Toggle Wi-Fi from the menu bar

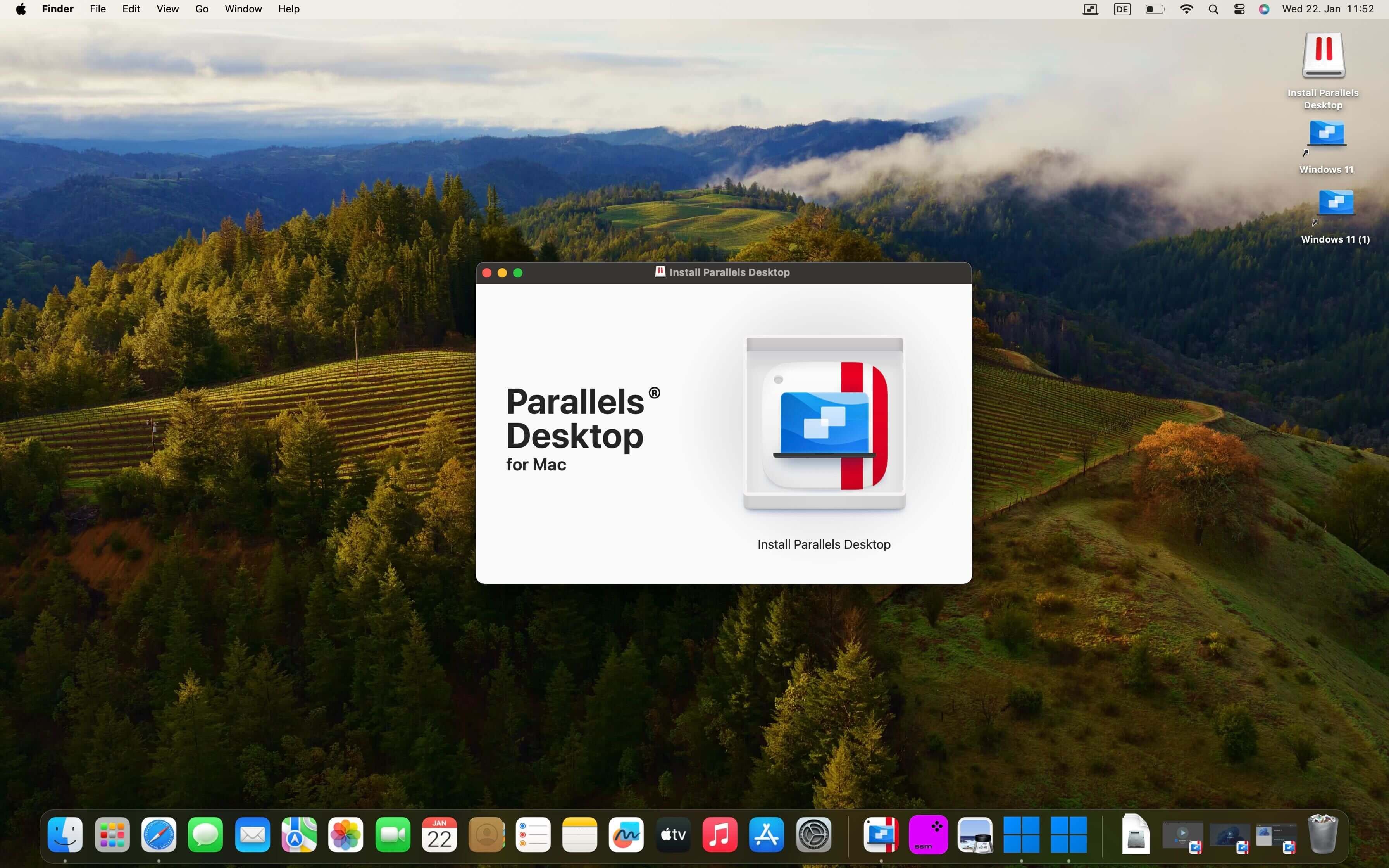tap(1186, 9)
